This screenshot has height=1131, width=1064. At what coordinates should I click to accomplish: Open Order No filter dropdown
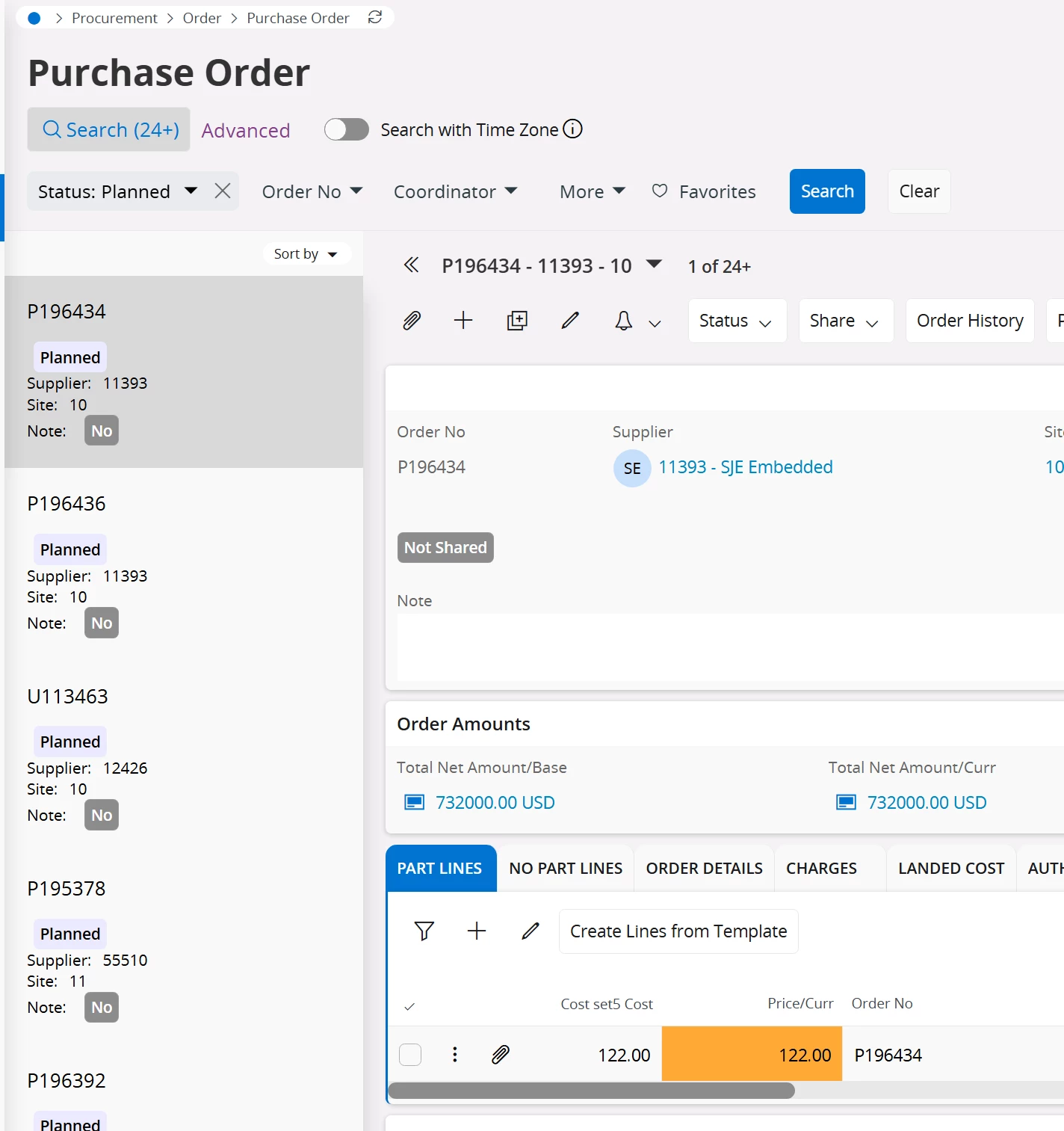[x=312, y=191]
